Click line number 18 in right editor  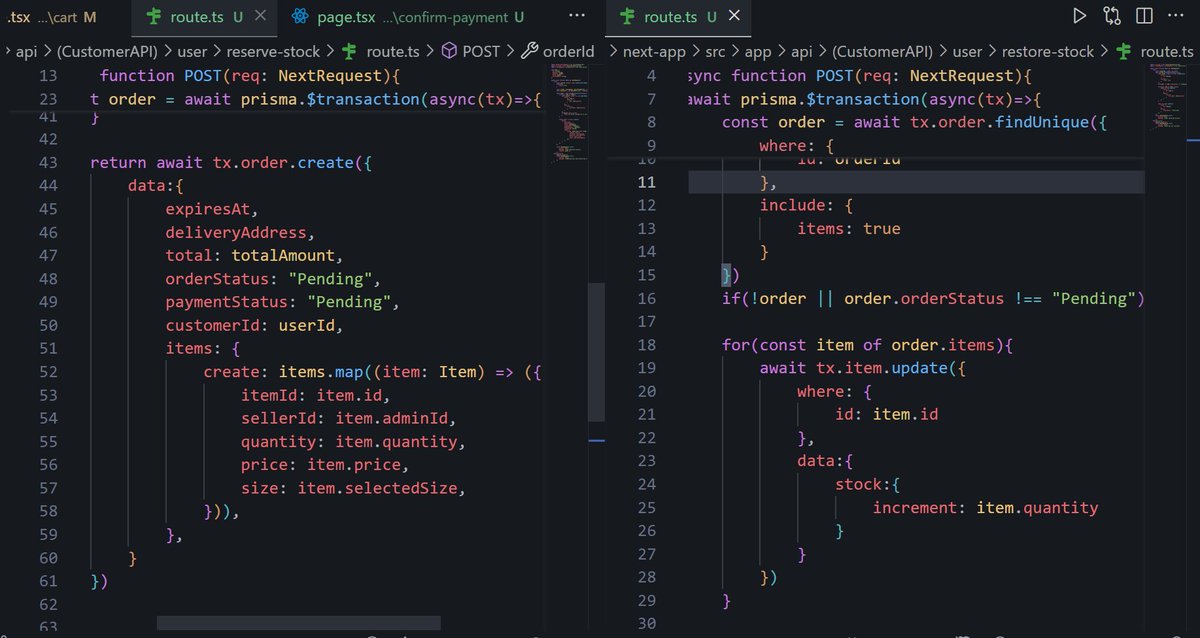pyautogui.click(x=646, y=344)
